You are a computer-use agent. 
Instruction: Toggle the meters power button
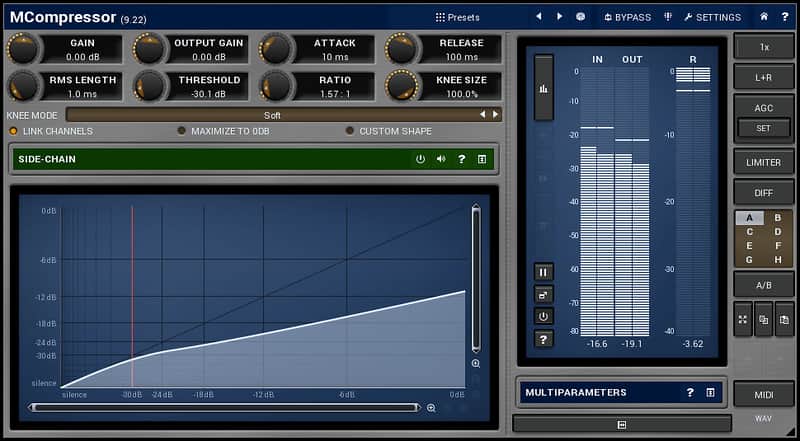click(543, 317)
